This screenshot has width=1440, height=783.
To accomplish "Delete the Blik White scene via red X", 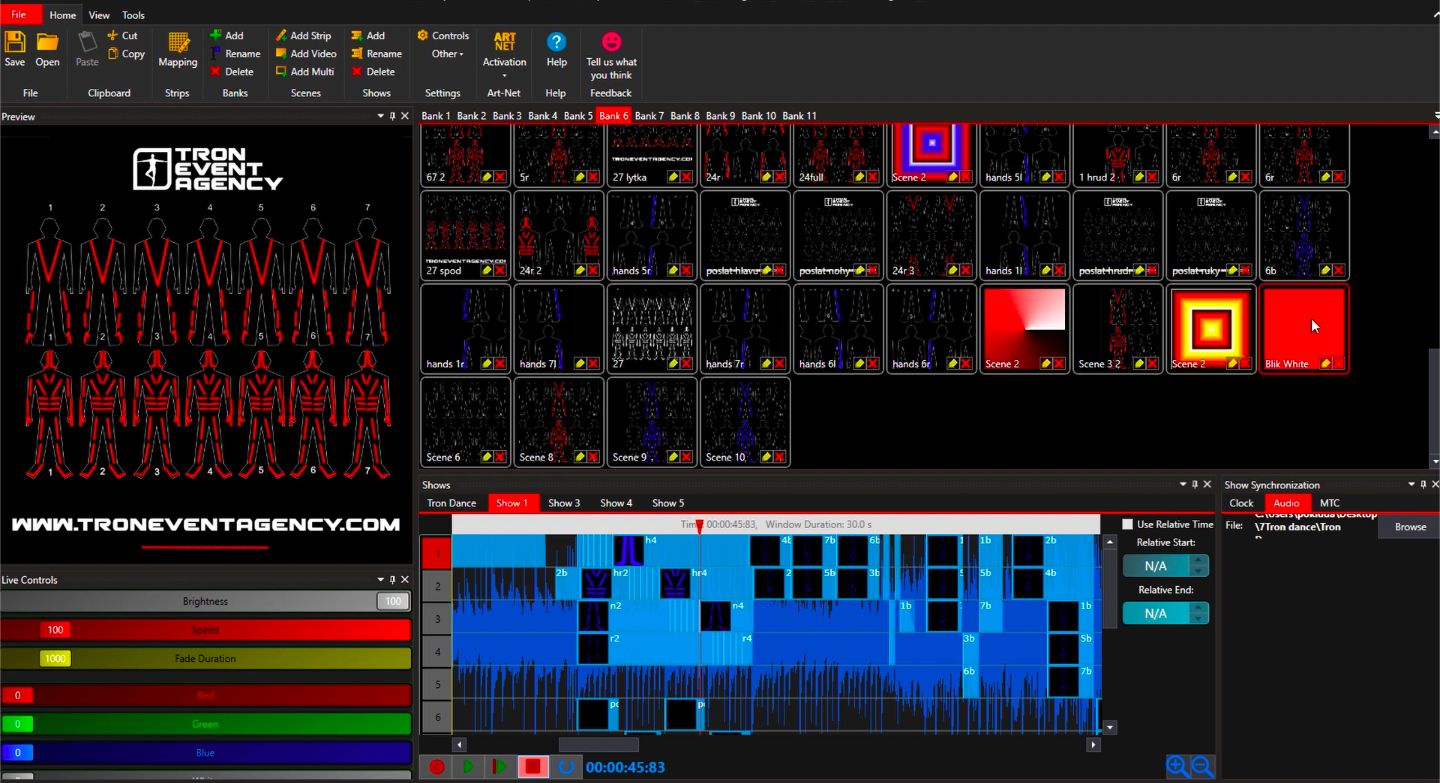I will (1338, 364).
